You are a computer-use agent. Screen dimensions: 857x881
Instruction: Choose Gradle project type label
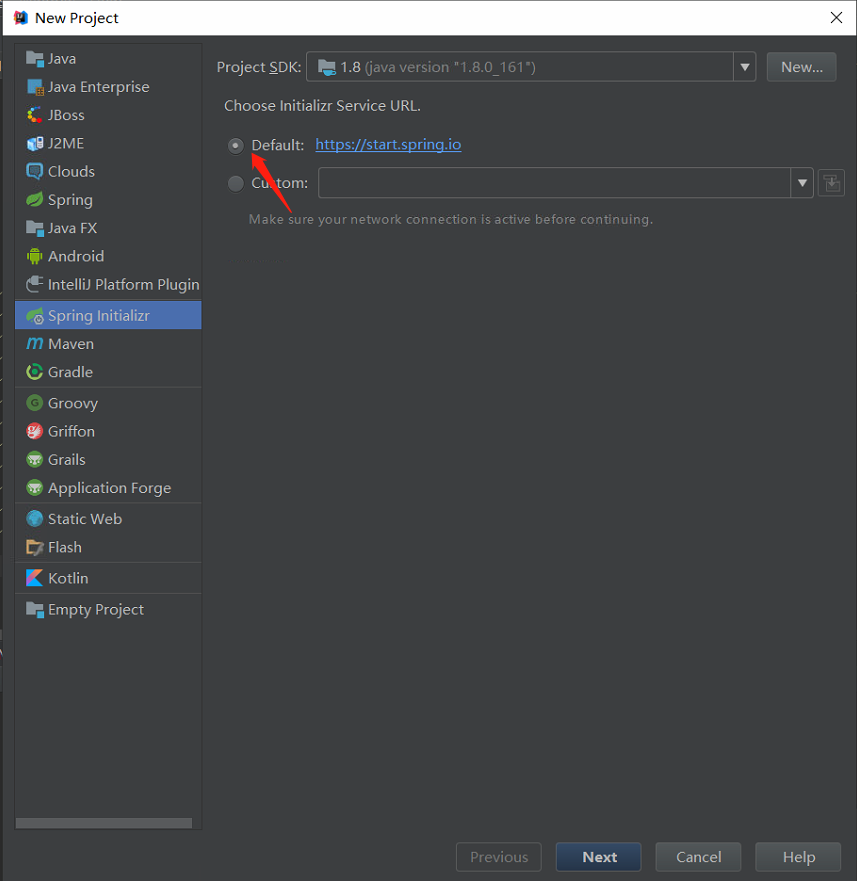pyautogui.click(x=70, y=372)
